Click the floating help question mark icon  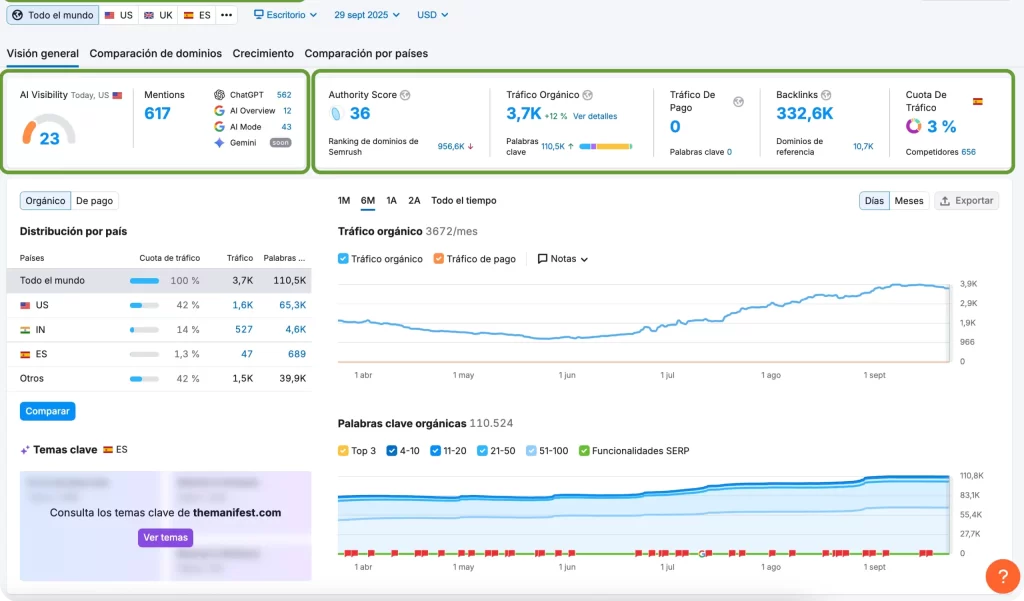[x=1002, y=576]
